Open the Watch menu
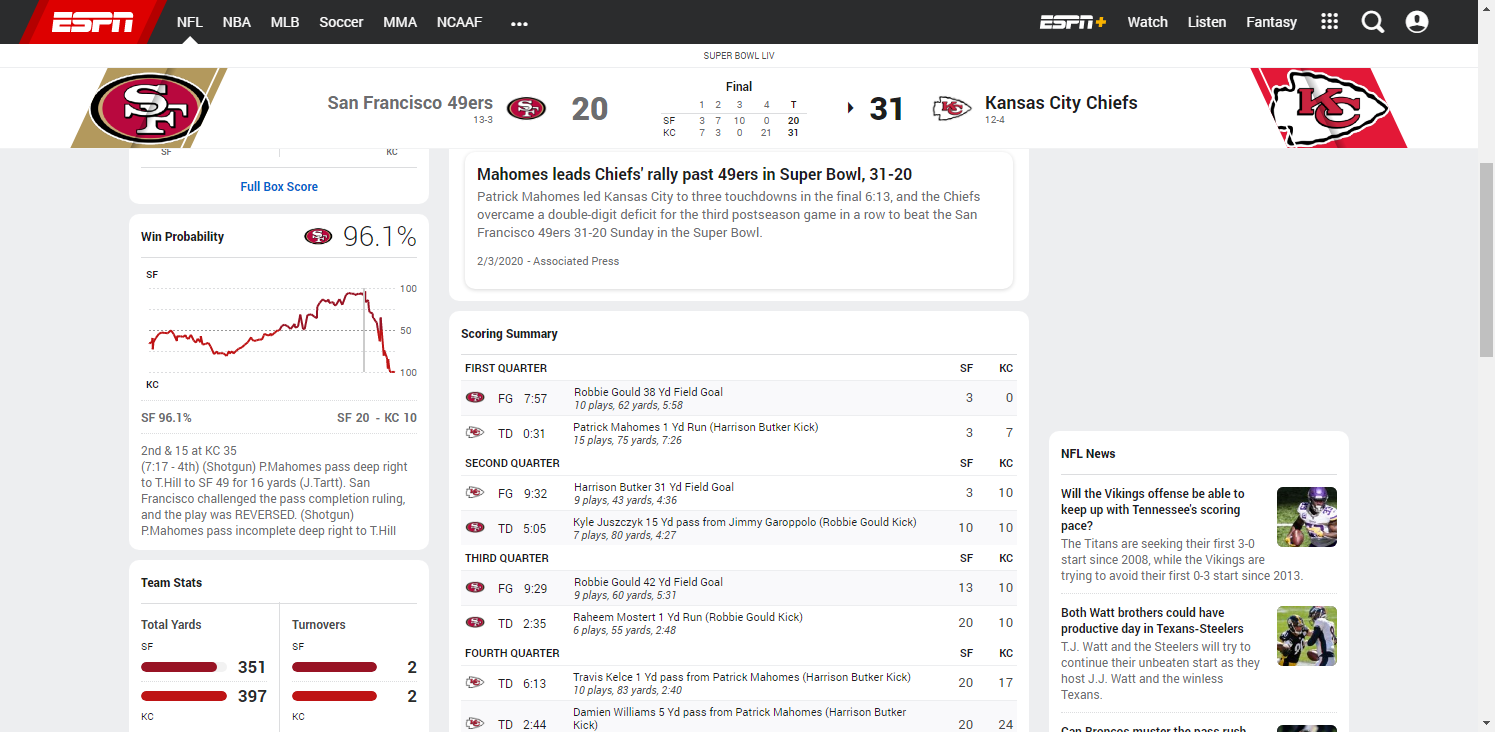The image size is (1495, 732). (x=1147, y=22)
